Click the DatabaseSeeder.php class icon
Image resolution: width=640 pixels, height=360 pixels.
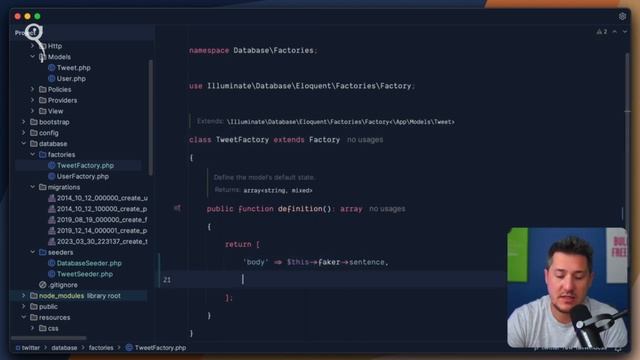point(51,263)
